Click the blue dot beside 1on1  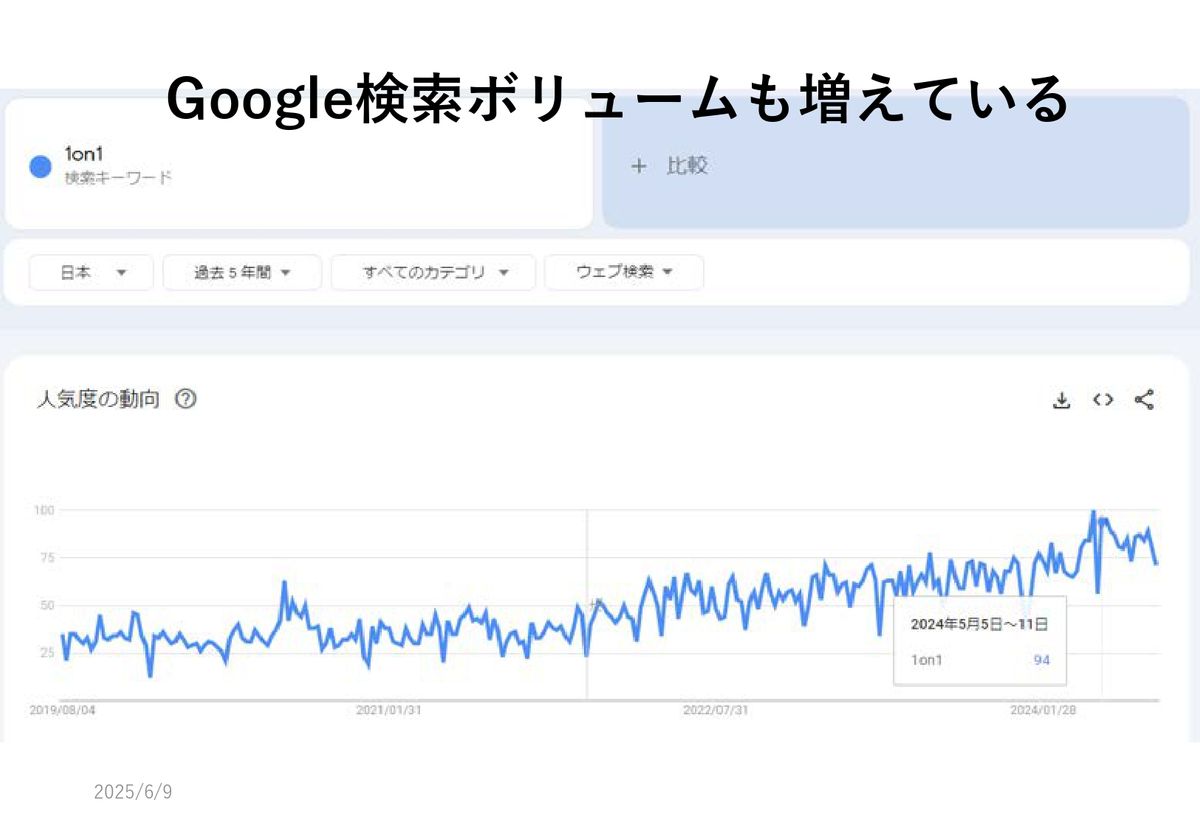coord(41,167)
